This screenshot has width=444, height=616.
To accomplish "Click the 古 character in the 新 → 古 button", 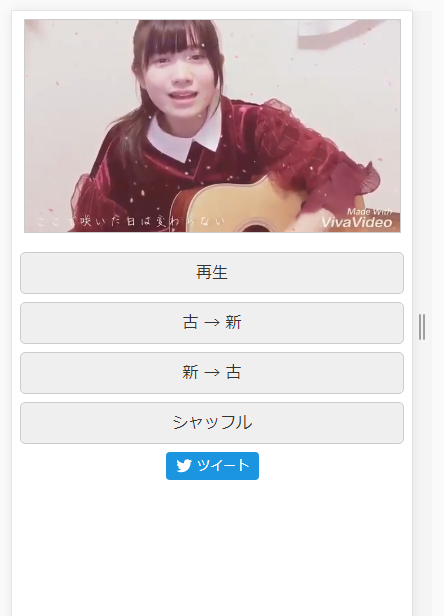I will click(x=233, y=372).
